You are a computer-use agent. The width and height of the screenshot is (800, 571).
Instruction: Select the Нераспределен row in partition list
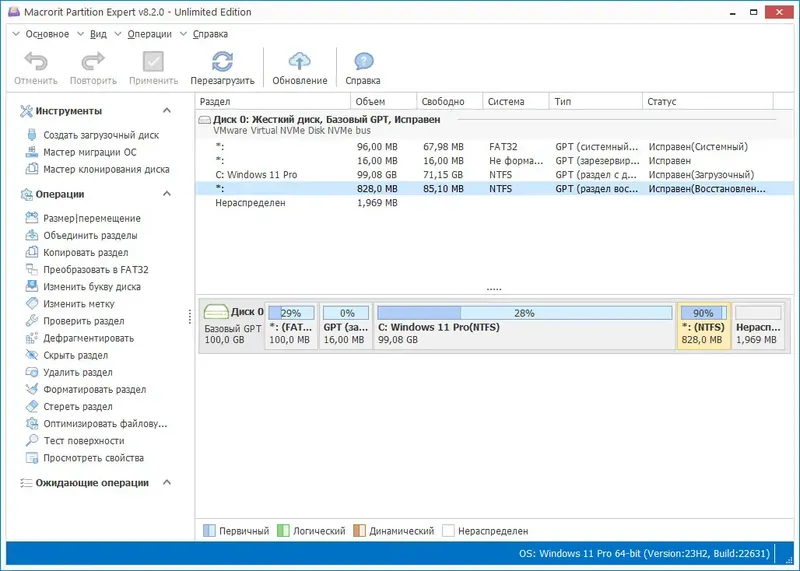point(494,203)
